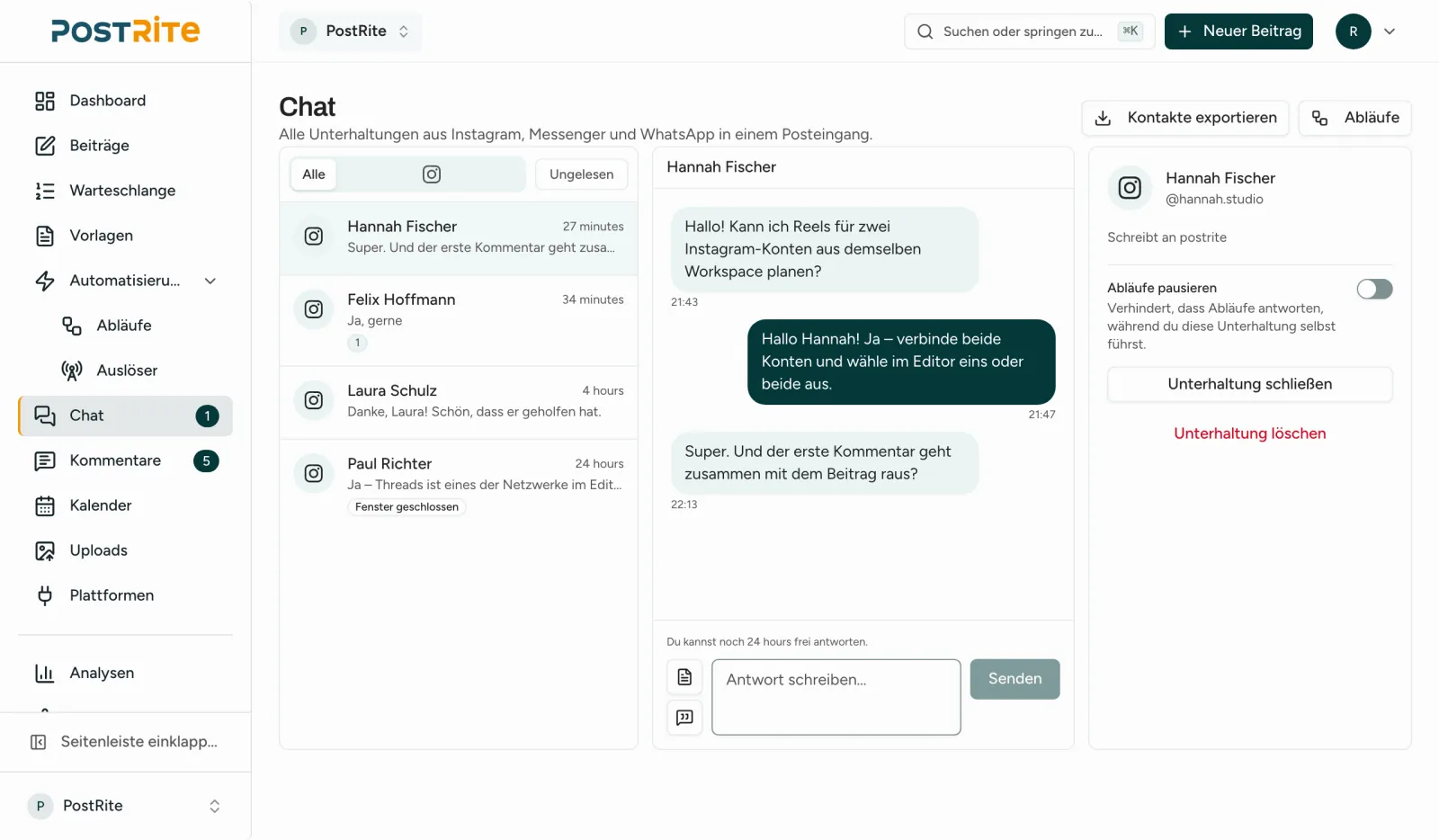Open quick replies icon below template icon
The image size is (1439, 840).
(684, 718)
